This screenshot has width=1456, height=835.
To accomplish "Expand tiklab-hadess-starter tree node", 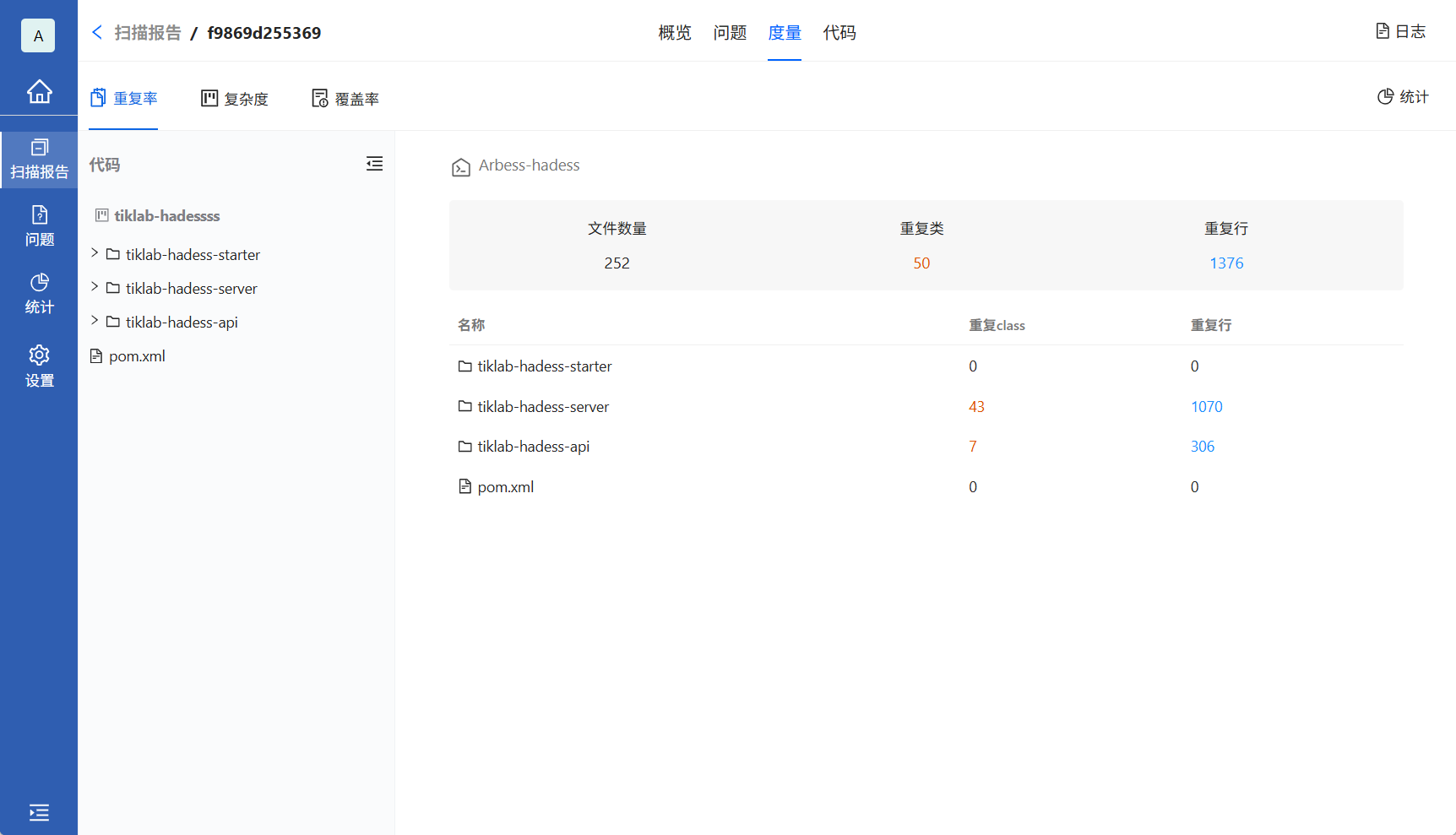I will [x=95, y=252].
